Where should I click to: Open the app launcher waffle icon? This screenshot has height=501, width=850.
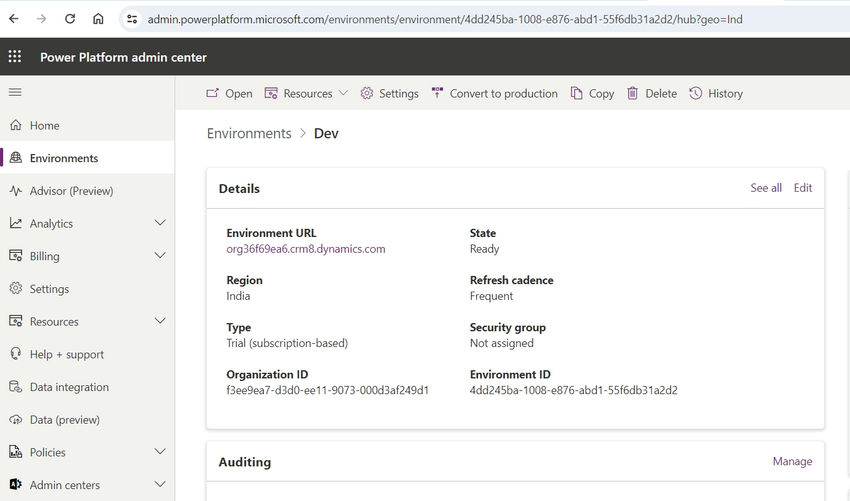pos(15,56)
